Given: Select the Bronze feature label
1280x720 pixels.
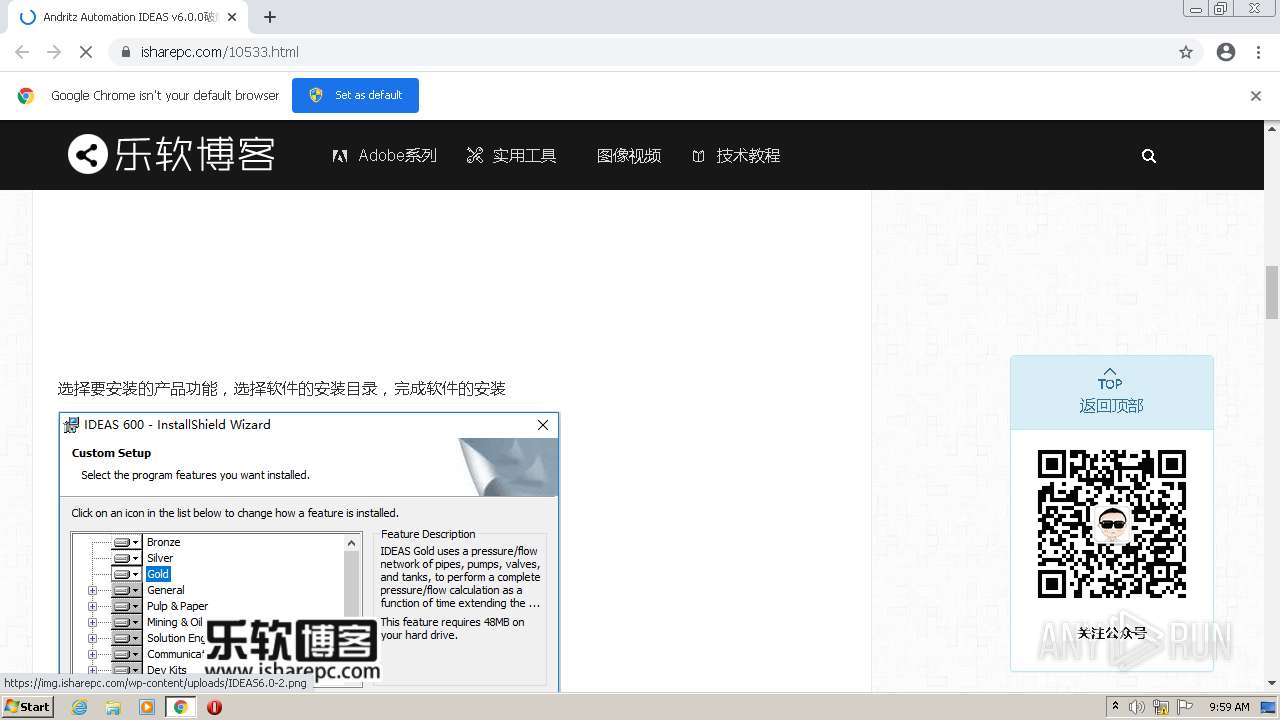Looking at the screenshot, I should click(164, 542).
